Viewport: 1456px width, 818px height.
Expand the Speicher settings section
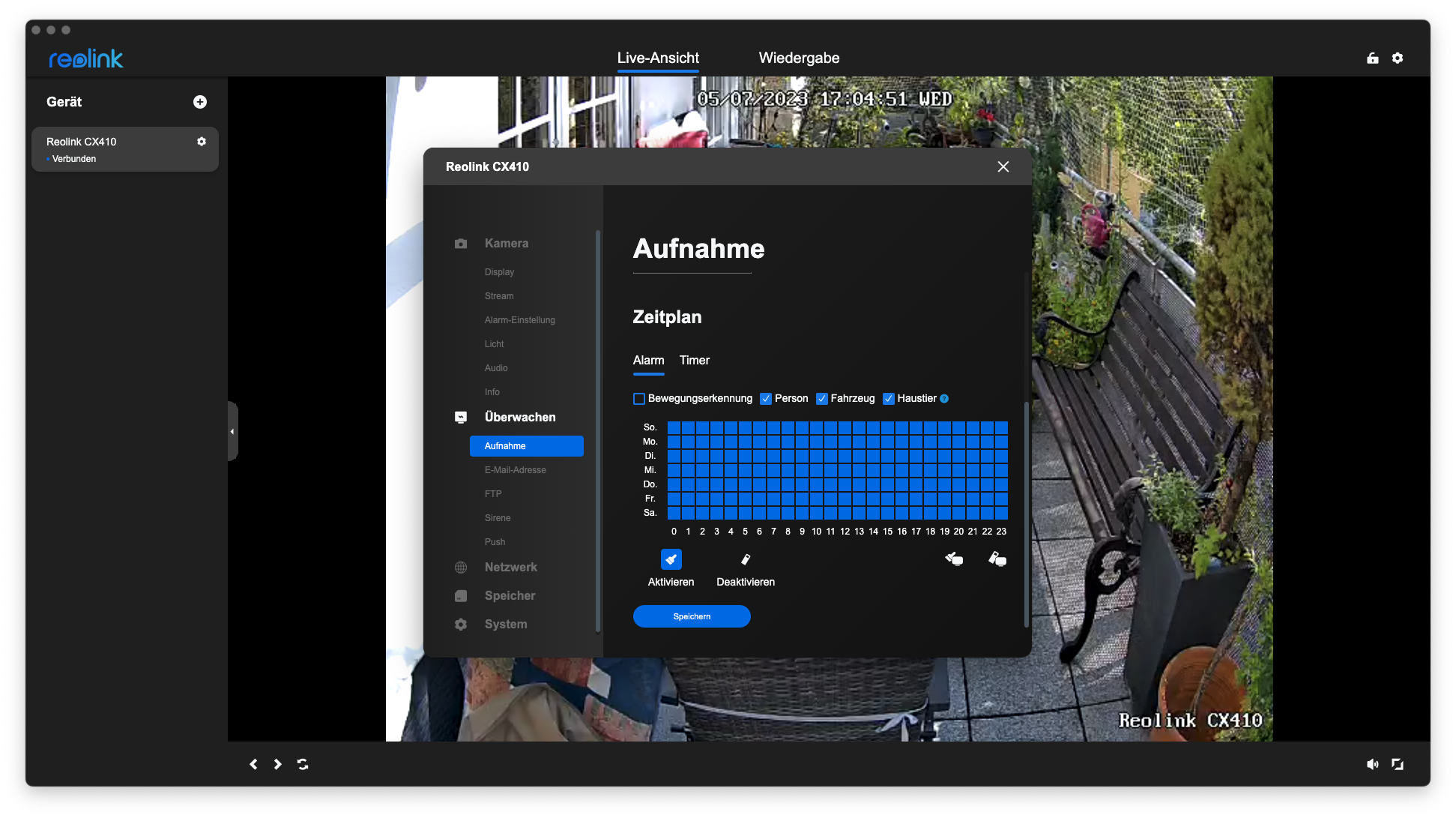(x=510, y=596)
